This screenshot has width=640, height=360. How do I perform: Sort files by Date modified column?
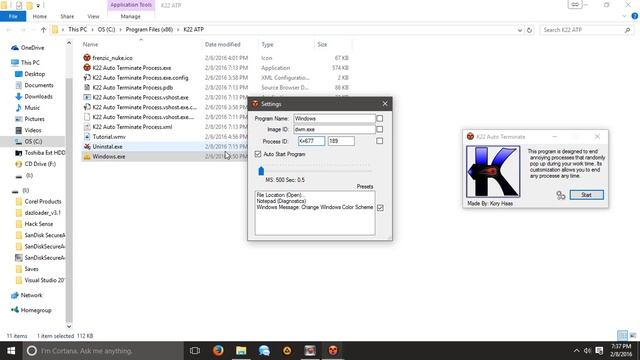click(x=222, y=44)
